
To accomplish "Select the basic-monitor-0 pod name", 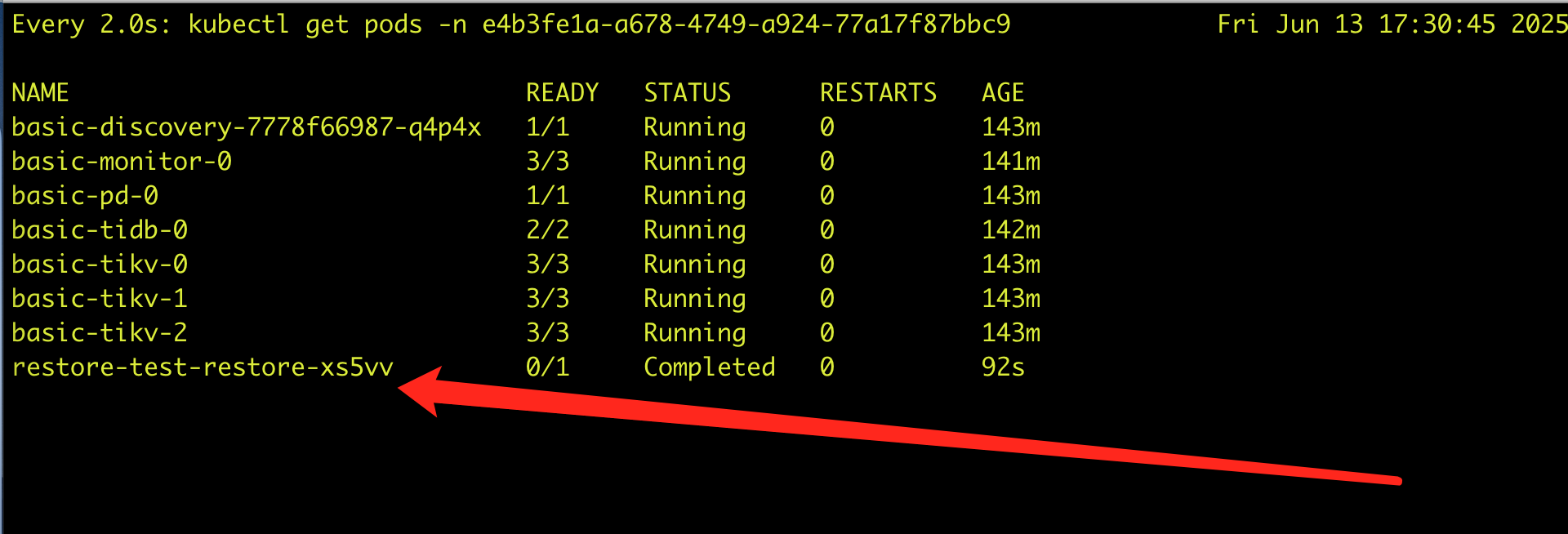I will 122,162.
